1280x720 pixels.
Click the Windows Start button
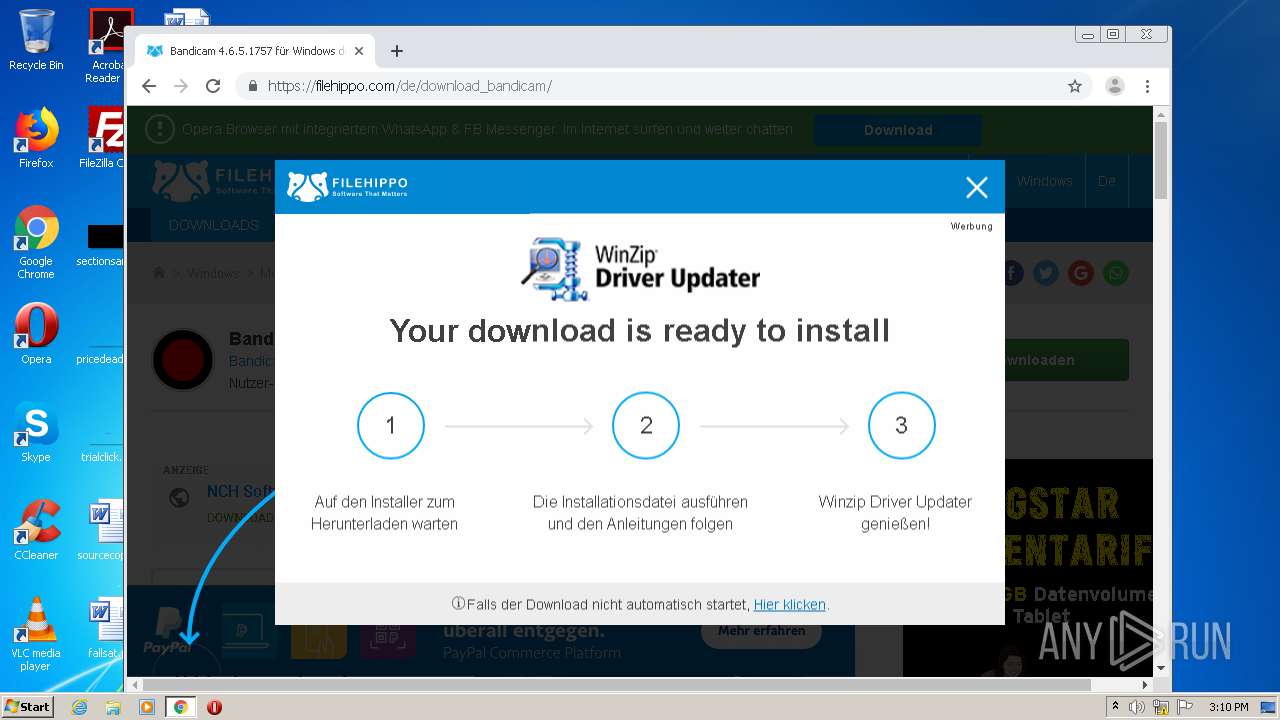coord(27,706)
